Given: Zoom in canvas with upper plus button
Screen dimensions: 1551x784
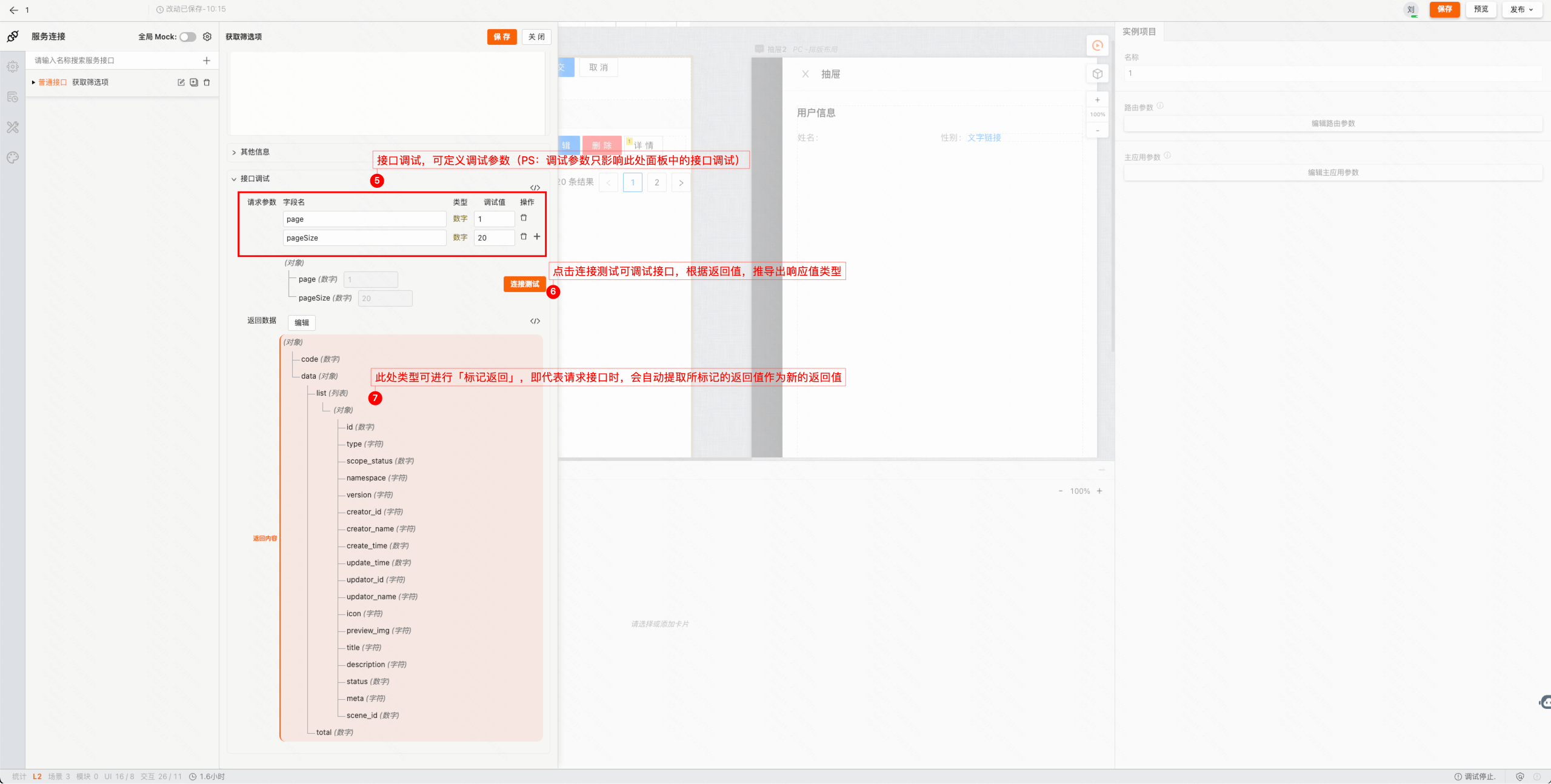Looking at the screenshot, I should (x=1098, y=100).
